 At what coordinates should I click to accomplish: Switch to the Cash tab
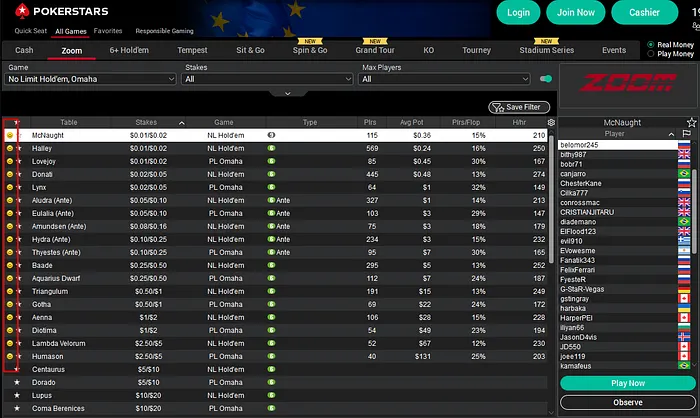pos(24,50)
